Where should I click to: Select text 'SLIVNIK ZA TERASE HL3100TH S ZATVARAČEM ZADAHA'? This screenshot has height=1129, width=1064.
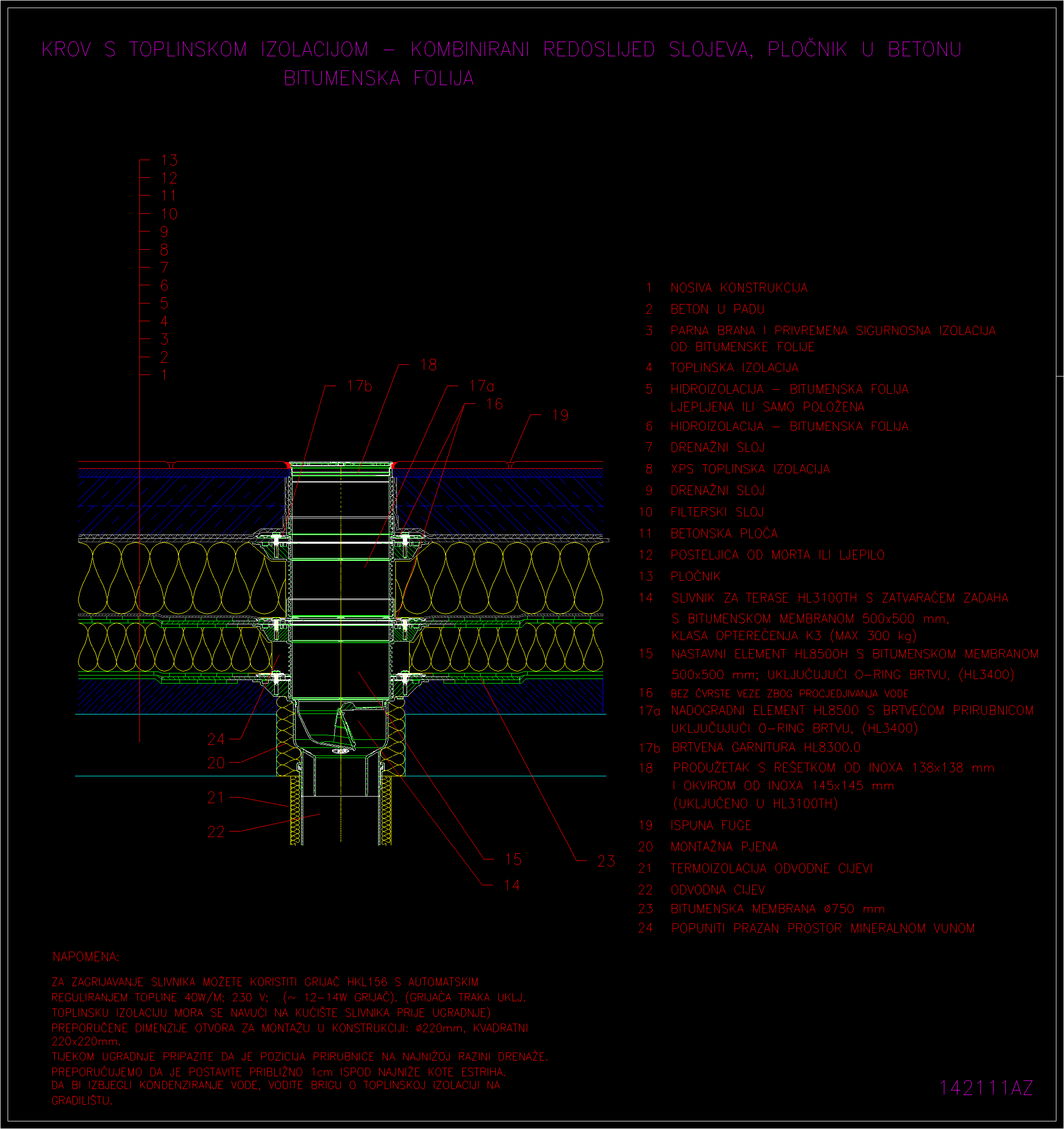tap(839, 598)
